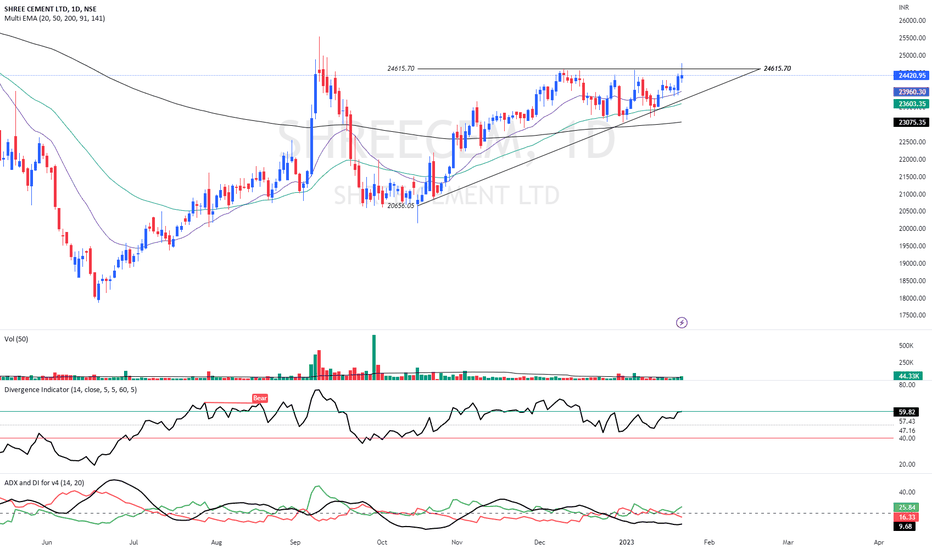Click the ADX value label 9.68
The width and height of the screenshot is (932, 550).
pyautogui.click(x=906, y=526)
